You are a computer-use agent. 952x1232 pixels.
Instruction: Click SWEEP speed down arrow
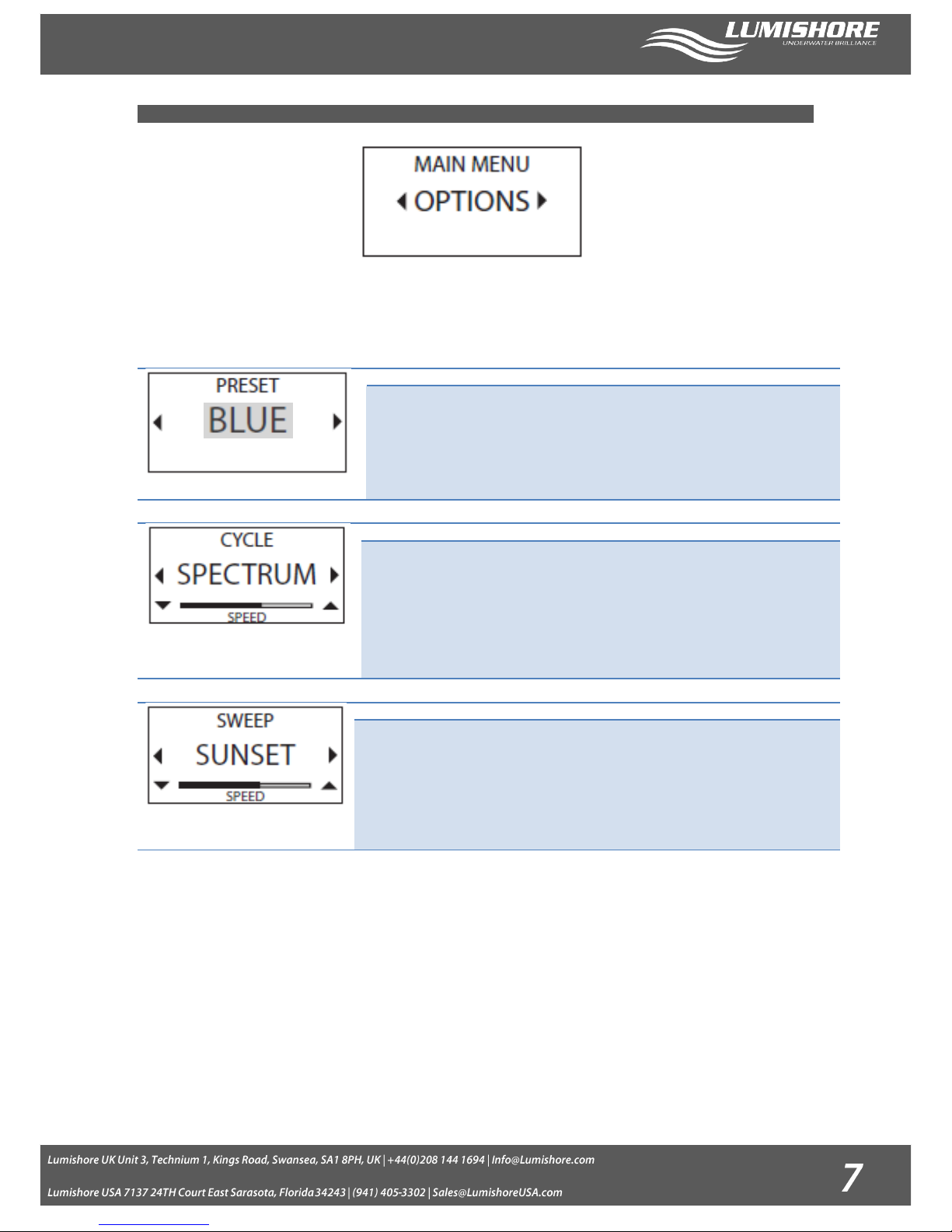tap(161, 785)
